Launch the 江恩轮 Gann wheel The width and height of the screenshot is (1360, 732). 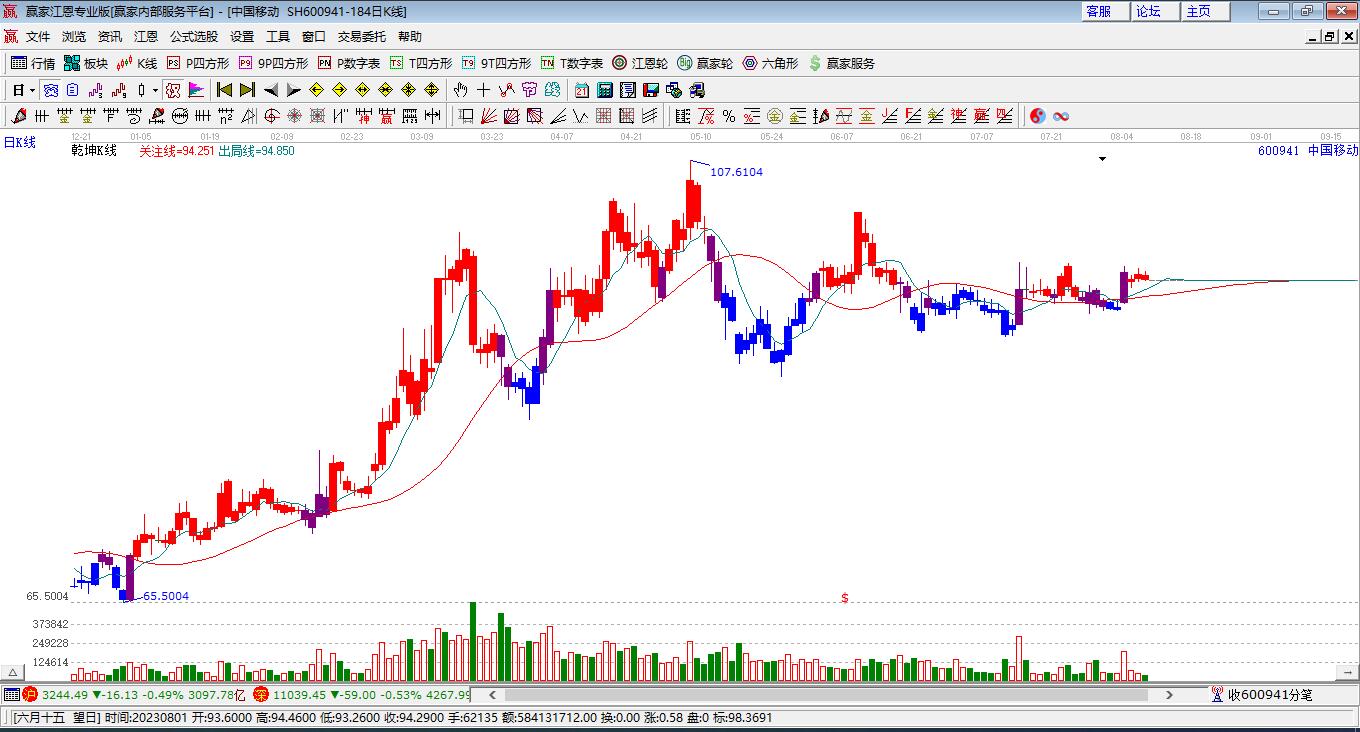[640, 63]
